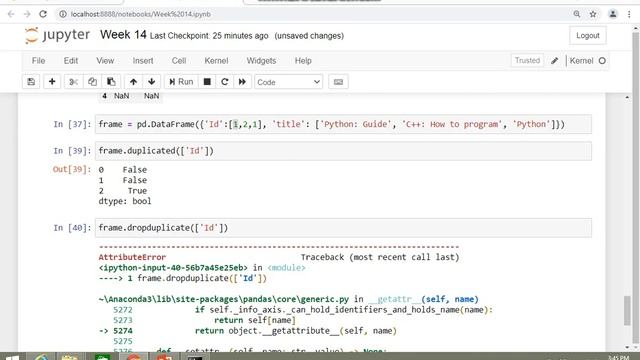Restart the kernel with circular arrow icon
640x360 pixels.
click(224, 82)
